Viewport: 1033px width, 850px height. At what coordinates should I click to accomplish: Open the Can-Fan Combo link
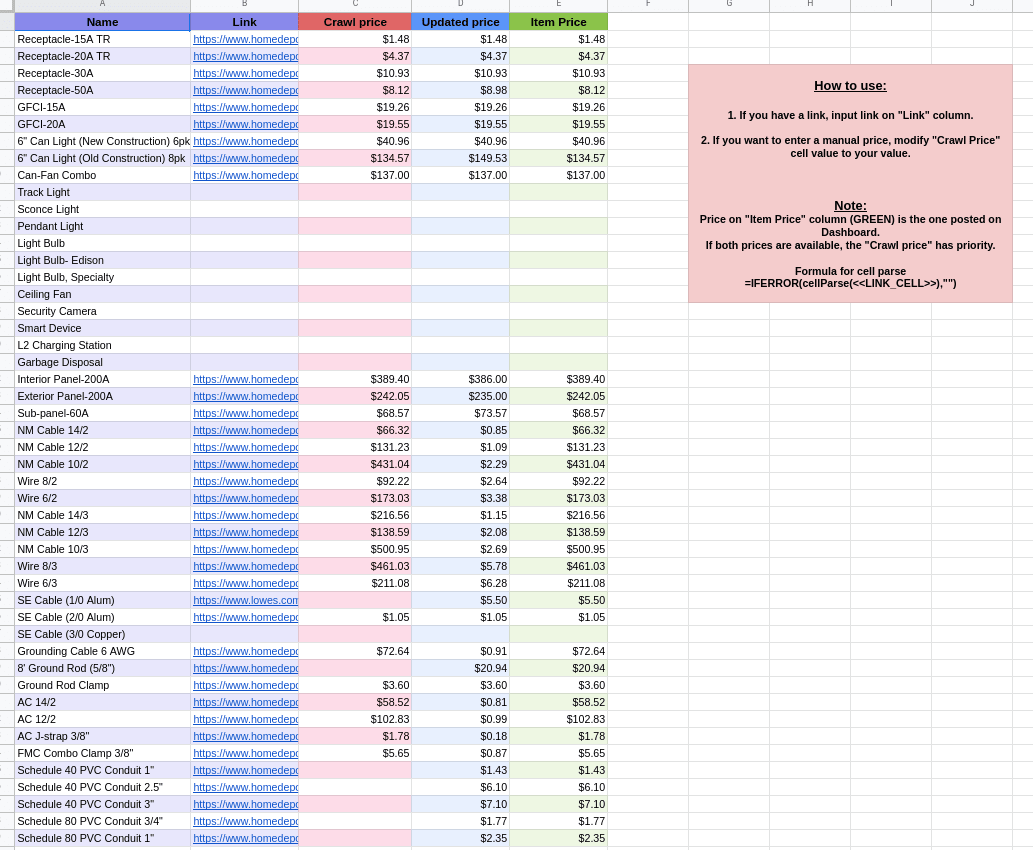(245, 175)
